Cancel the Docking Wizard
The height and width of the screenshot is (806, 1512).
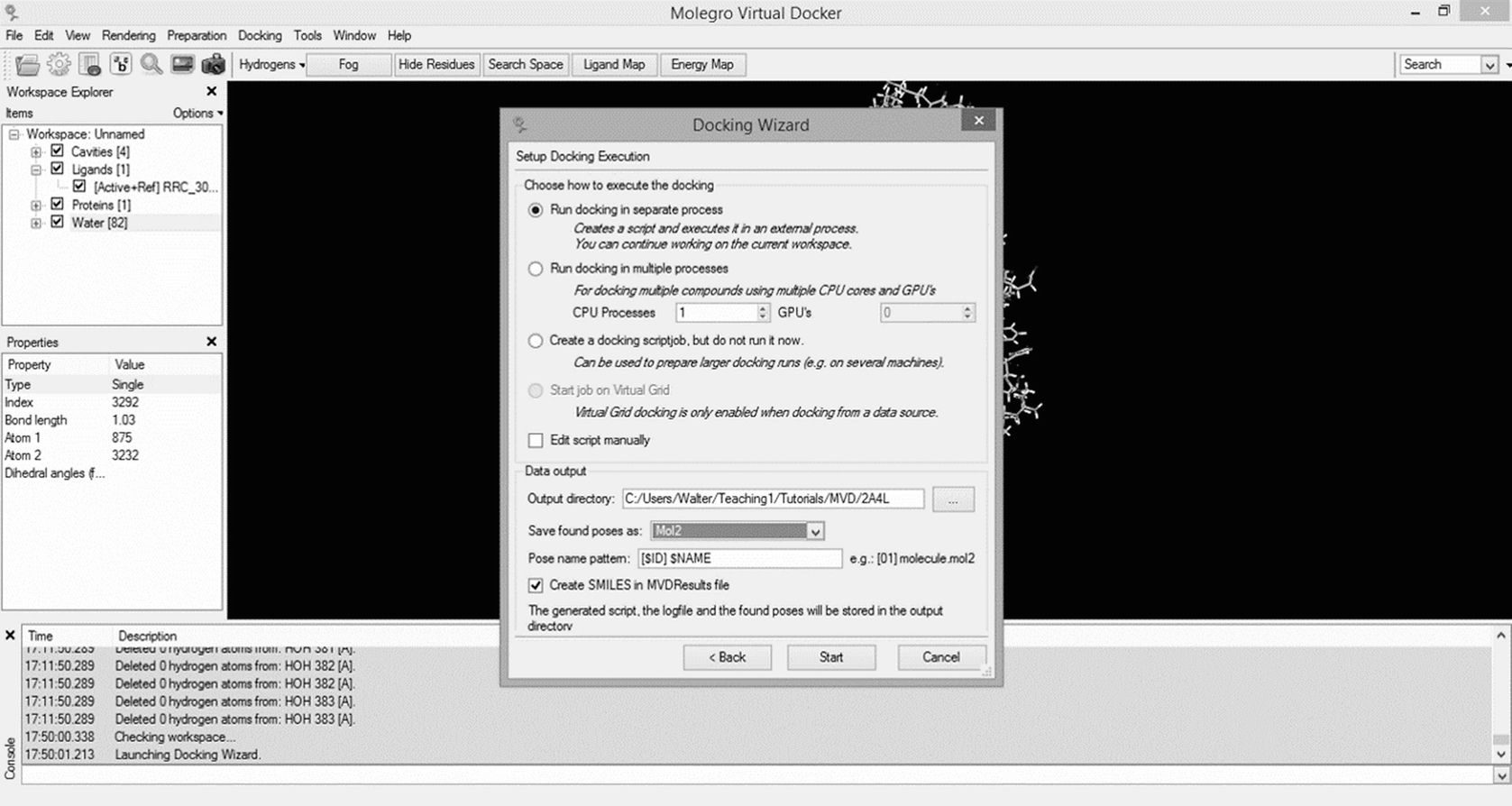coord(941,657)
